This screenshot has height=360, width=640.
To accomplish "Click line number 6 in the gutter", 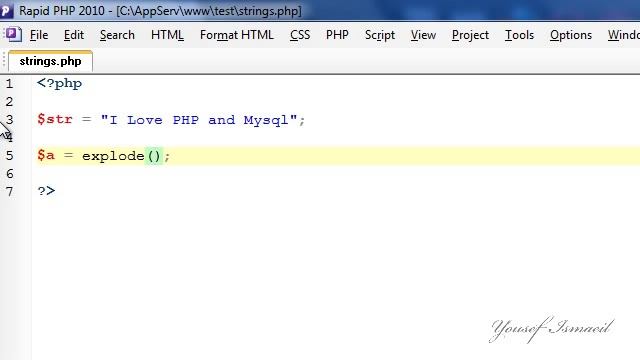I will 9,173.
